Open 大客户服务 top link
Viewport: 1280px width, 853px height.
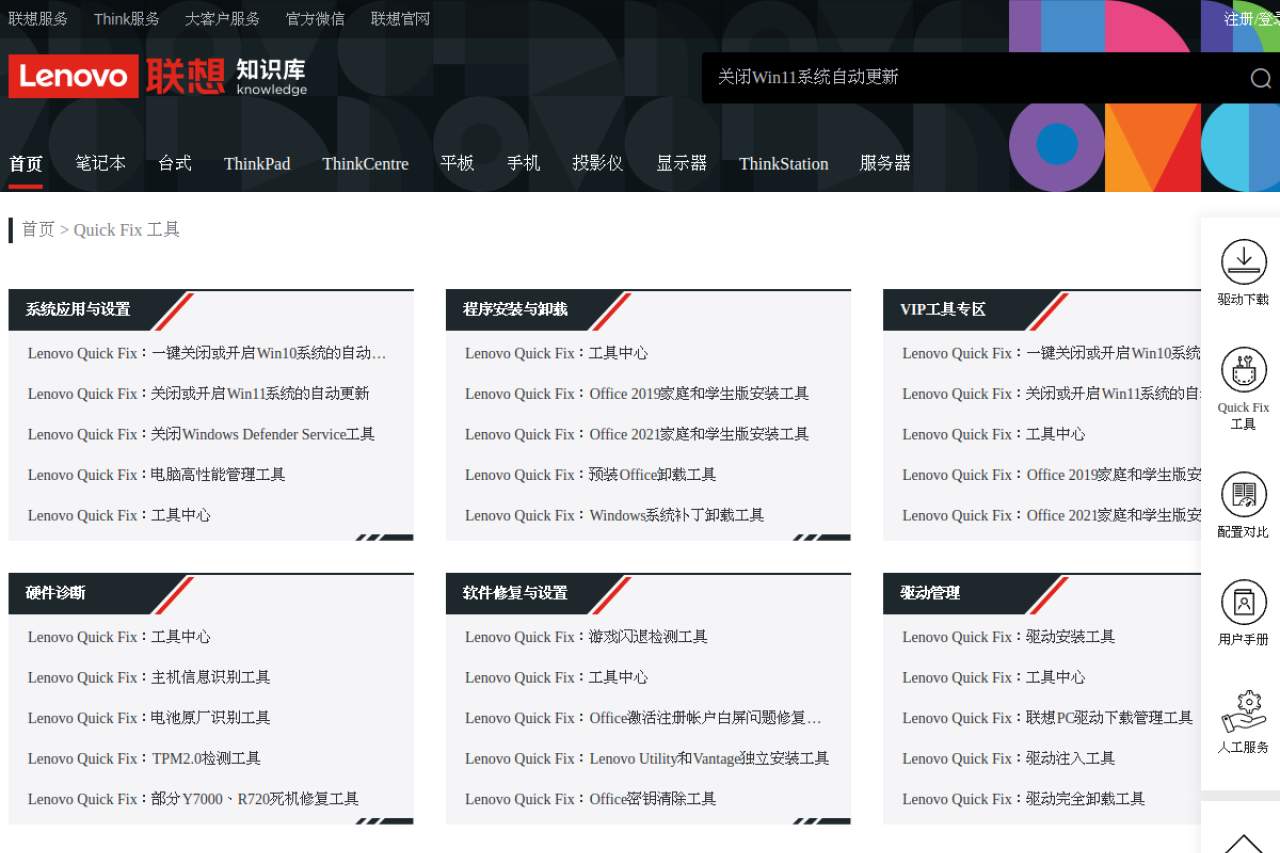click(222, 19)
